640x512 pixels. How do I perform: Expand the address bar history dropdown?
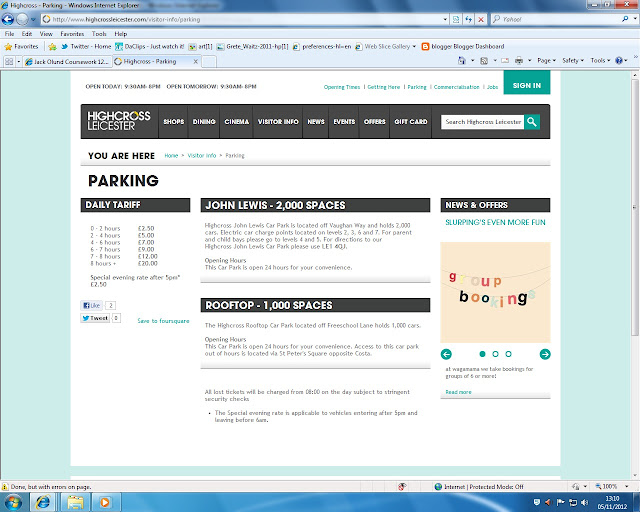point(445,19)
